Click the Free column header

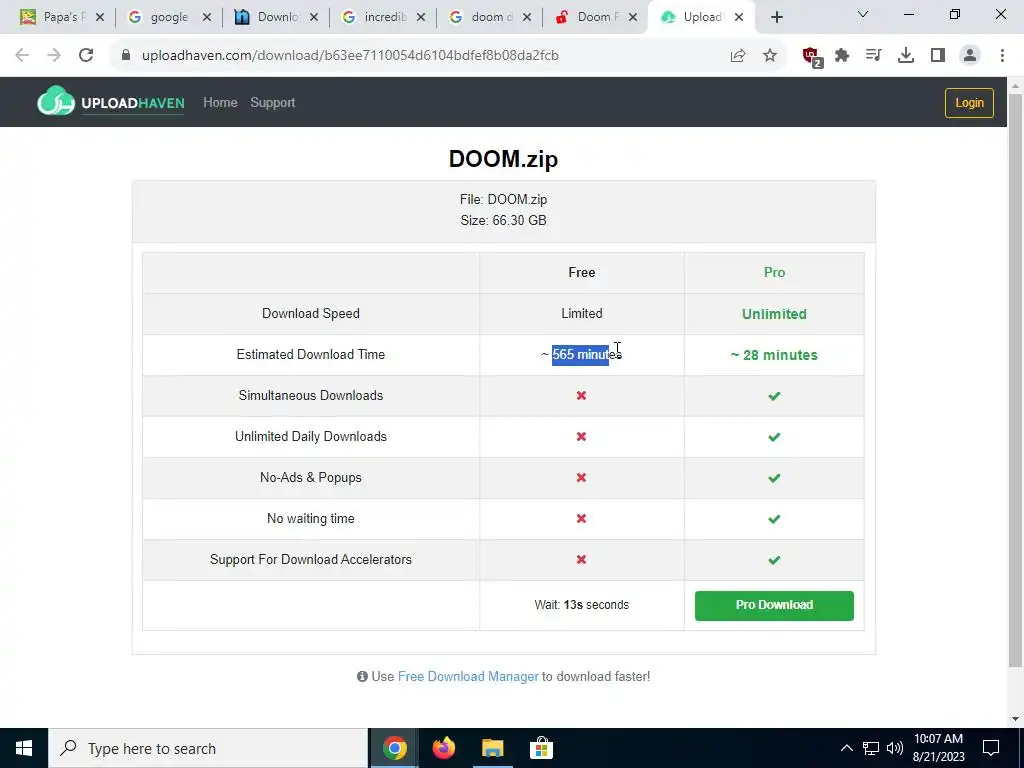coord(582,272)
